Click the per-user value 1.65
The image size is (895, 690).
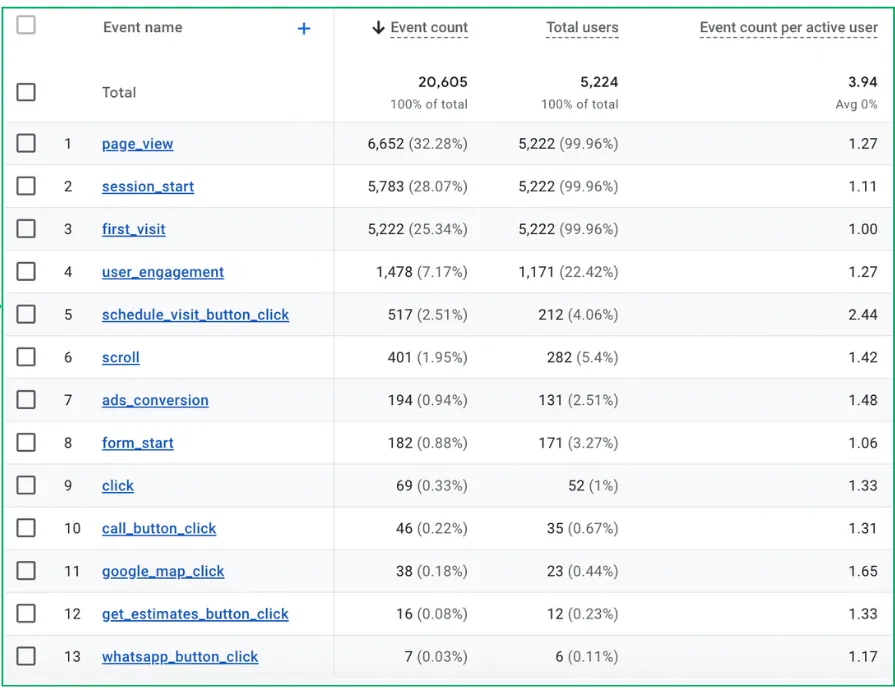pyautogui.click(x=862, y=572)
